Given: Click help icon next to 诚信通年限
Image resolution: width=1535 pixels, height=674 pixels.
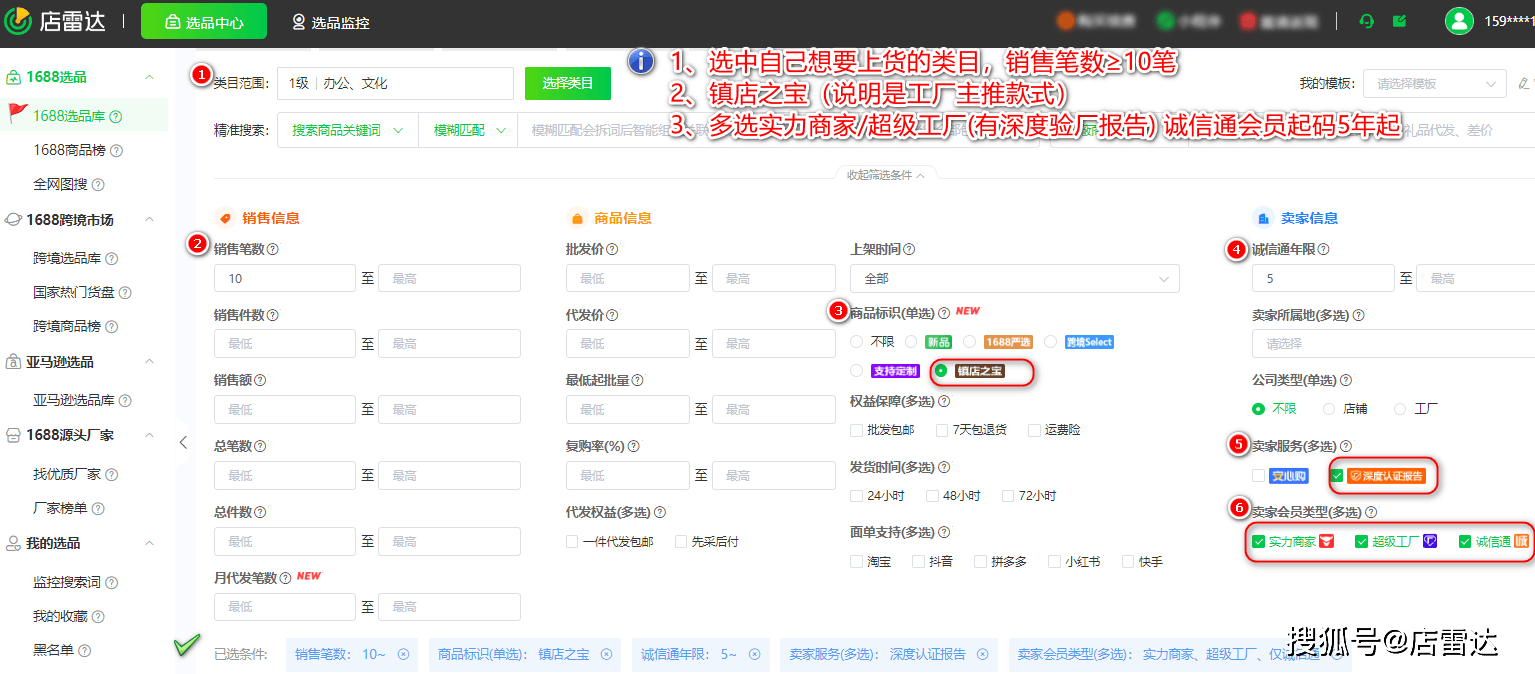Looking at the screenshot, I should tap(1323, 250).
